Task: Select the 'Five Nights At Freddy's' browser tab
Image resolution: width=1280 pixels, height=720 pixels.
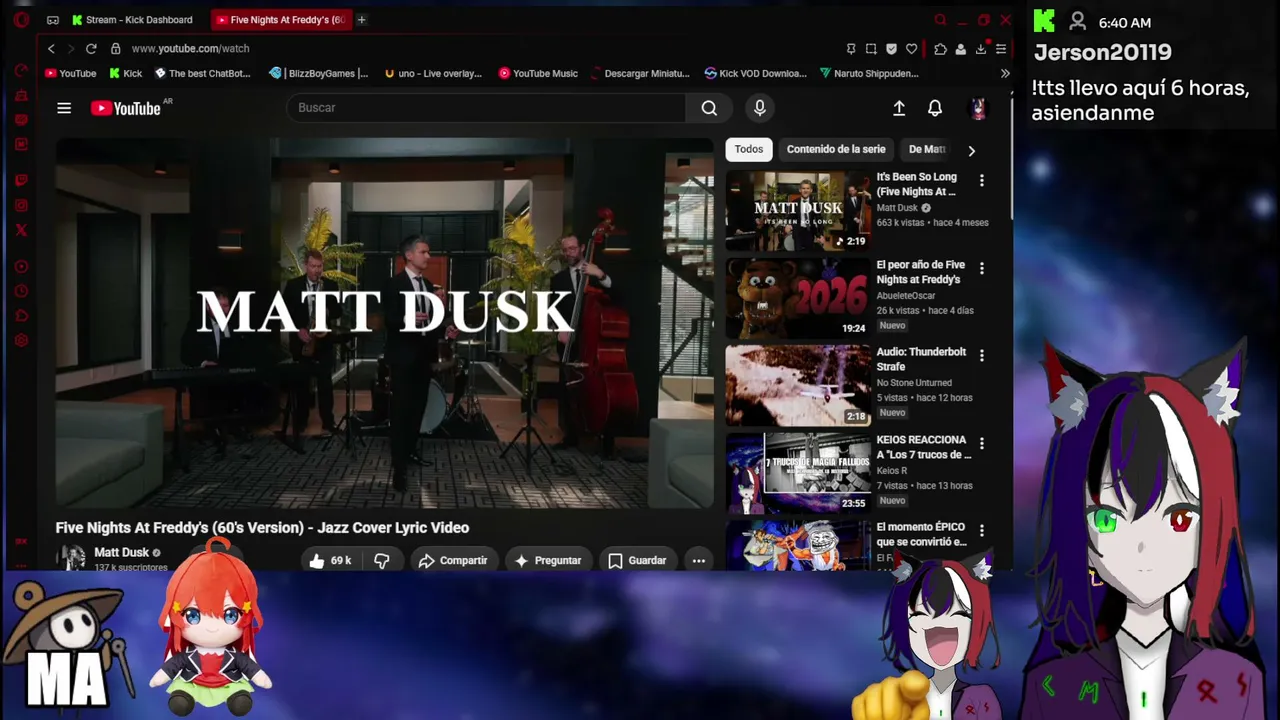Action: tap(281, 20)
